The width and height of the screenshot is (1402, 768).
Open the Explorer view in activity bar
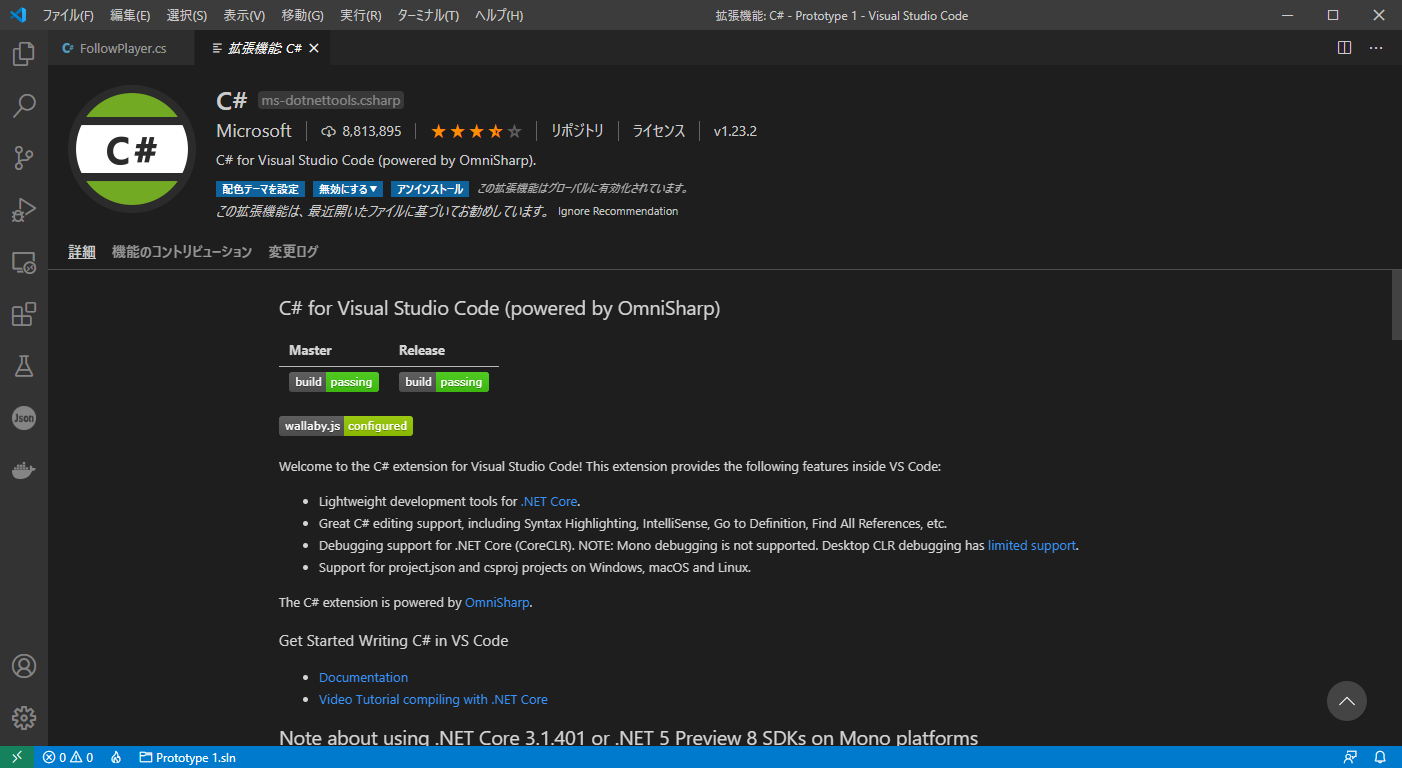click(x=24, y=54)
